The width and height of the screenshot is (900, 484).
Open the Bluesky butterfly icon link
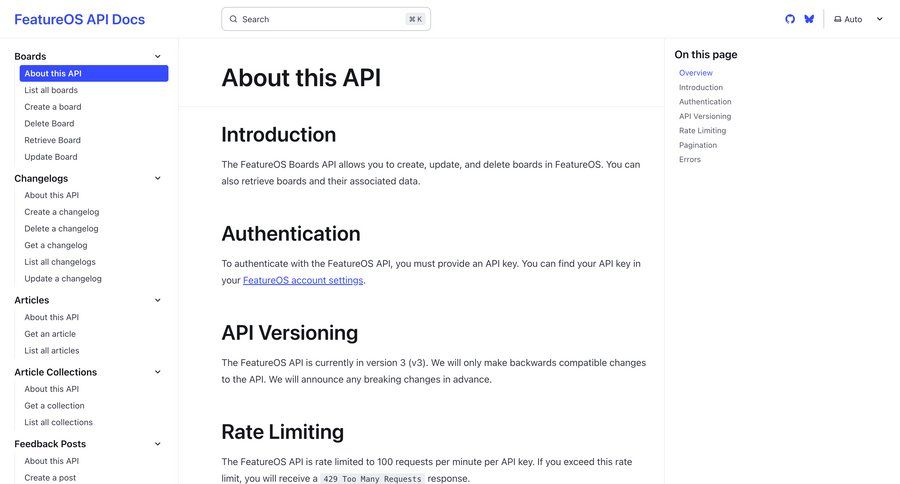tap(809, 19)
